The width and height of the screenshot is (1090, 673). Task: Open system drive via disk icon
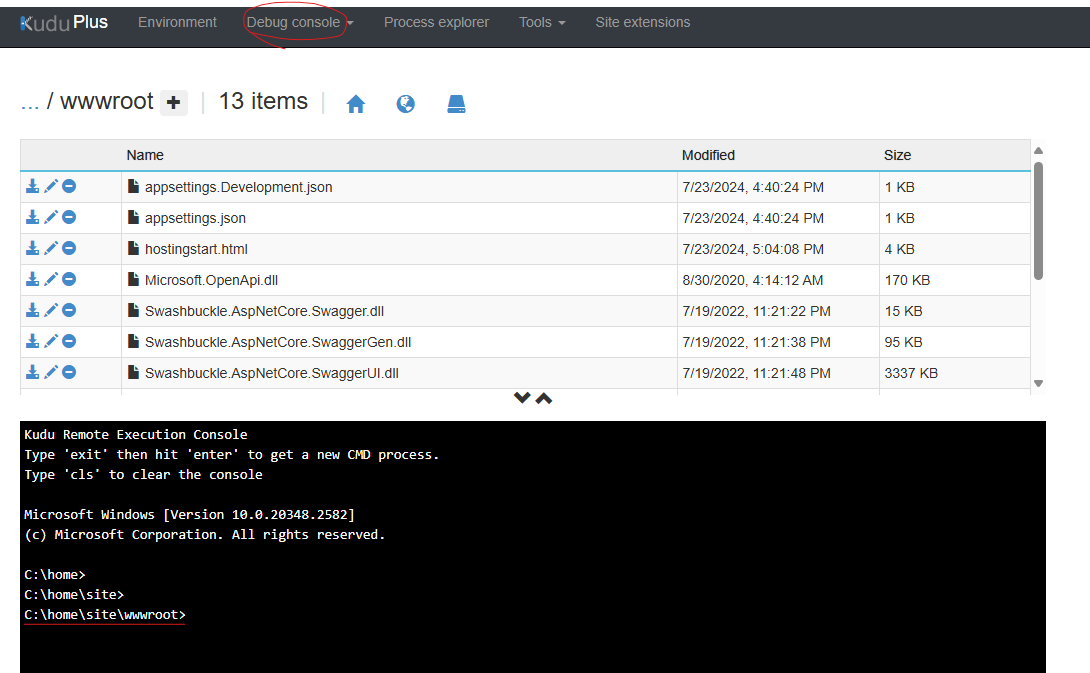click(x=456, y=104)
